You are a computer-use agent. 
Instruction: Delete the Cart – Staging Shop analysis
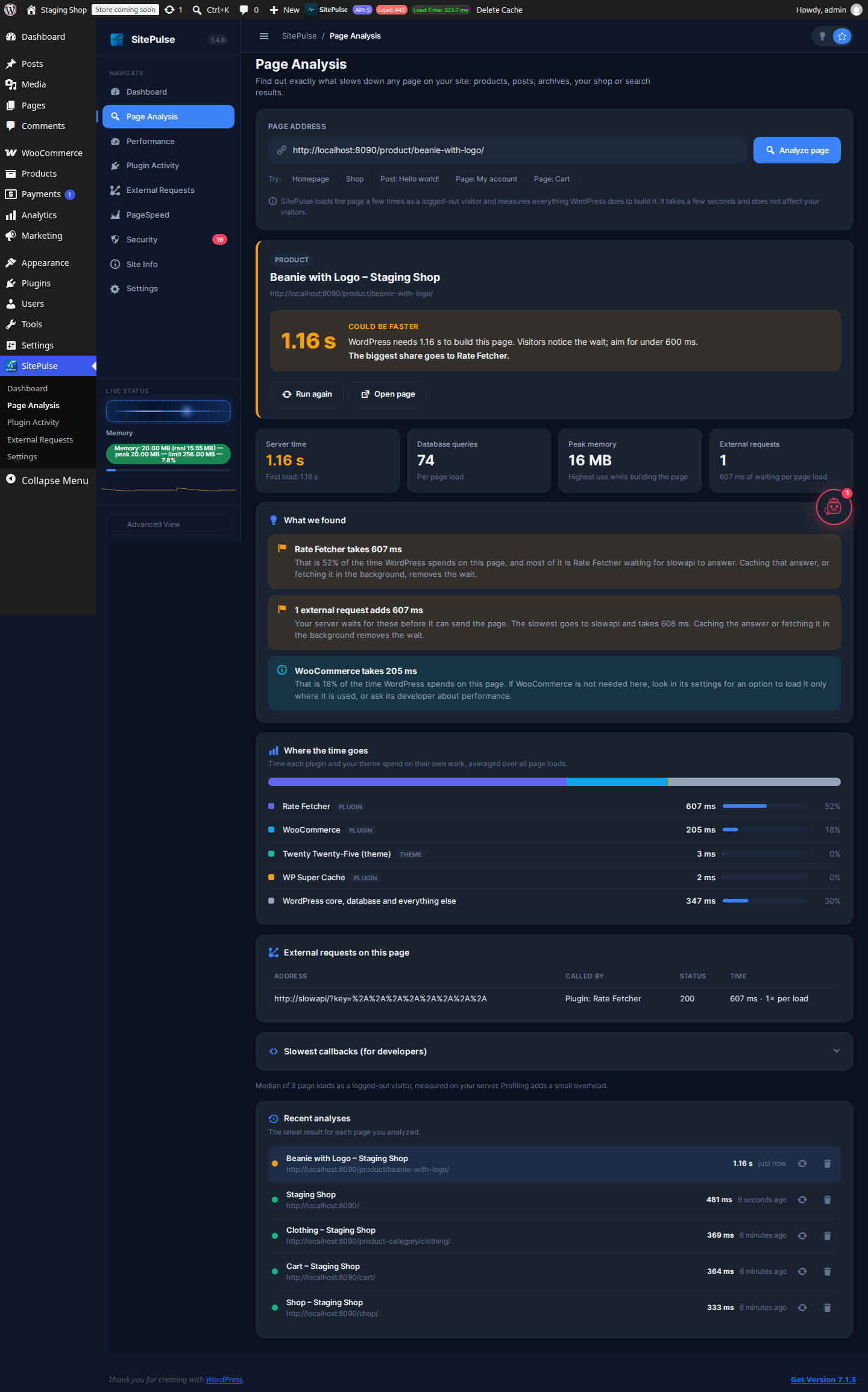pos(827,1271)
